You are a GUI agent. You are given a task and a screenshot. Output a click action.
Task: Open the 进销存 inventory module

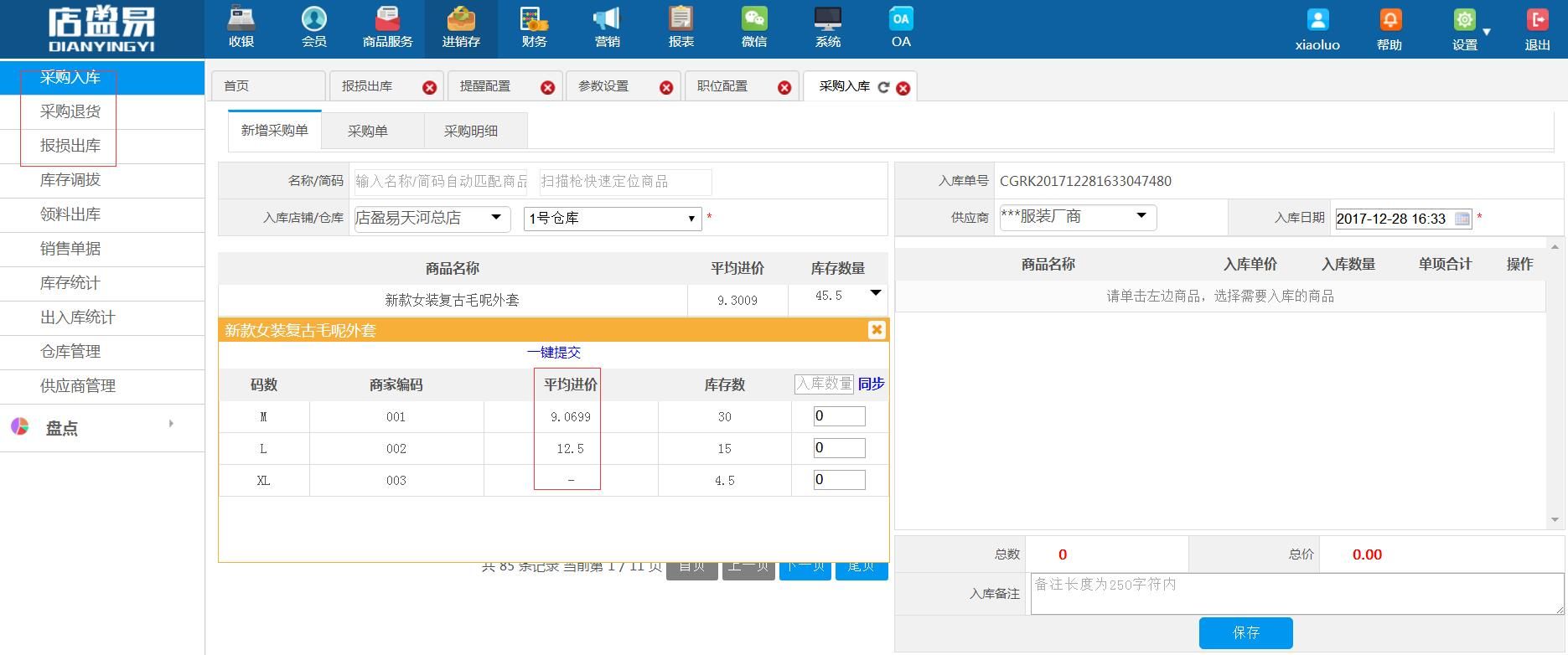tap(461, 28)
